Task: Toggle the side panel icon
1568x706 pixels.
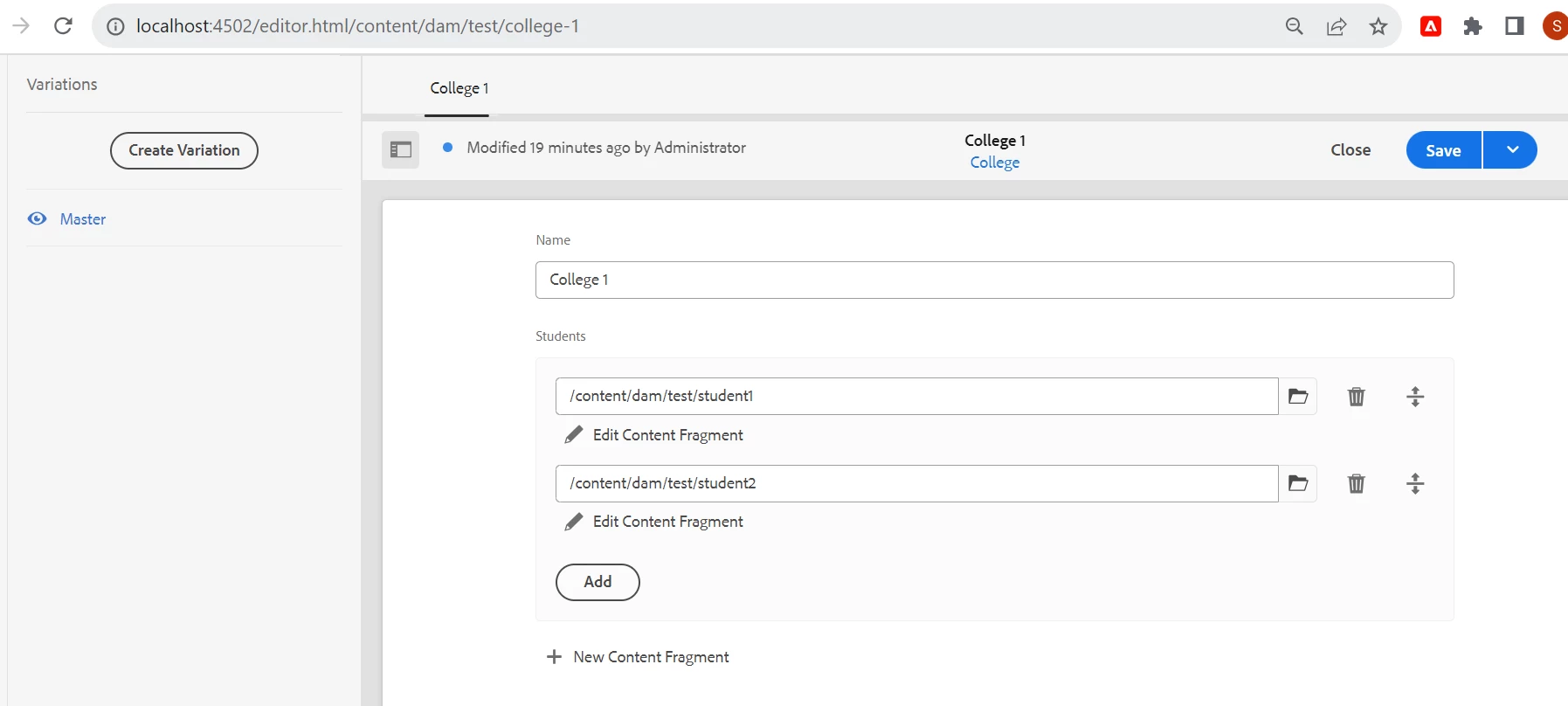Action: click(x=400, y=149)
